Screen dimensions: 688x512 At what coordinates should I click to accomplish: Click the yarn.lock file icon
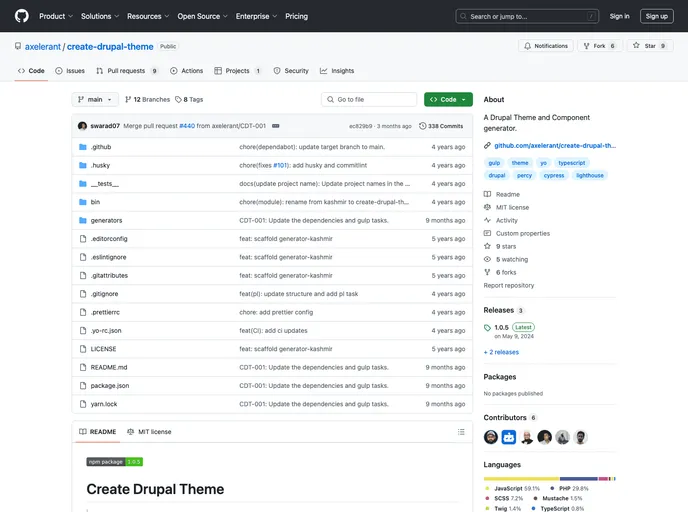pyautogui.click(x=82, y=404)
